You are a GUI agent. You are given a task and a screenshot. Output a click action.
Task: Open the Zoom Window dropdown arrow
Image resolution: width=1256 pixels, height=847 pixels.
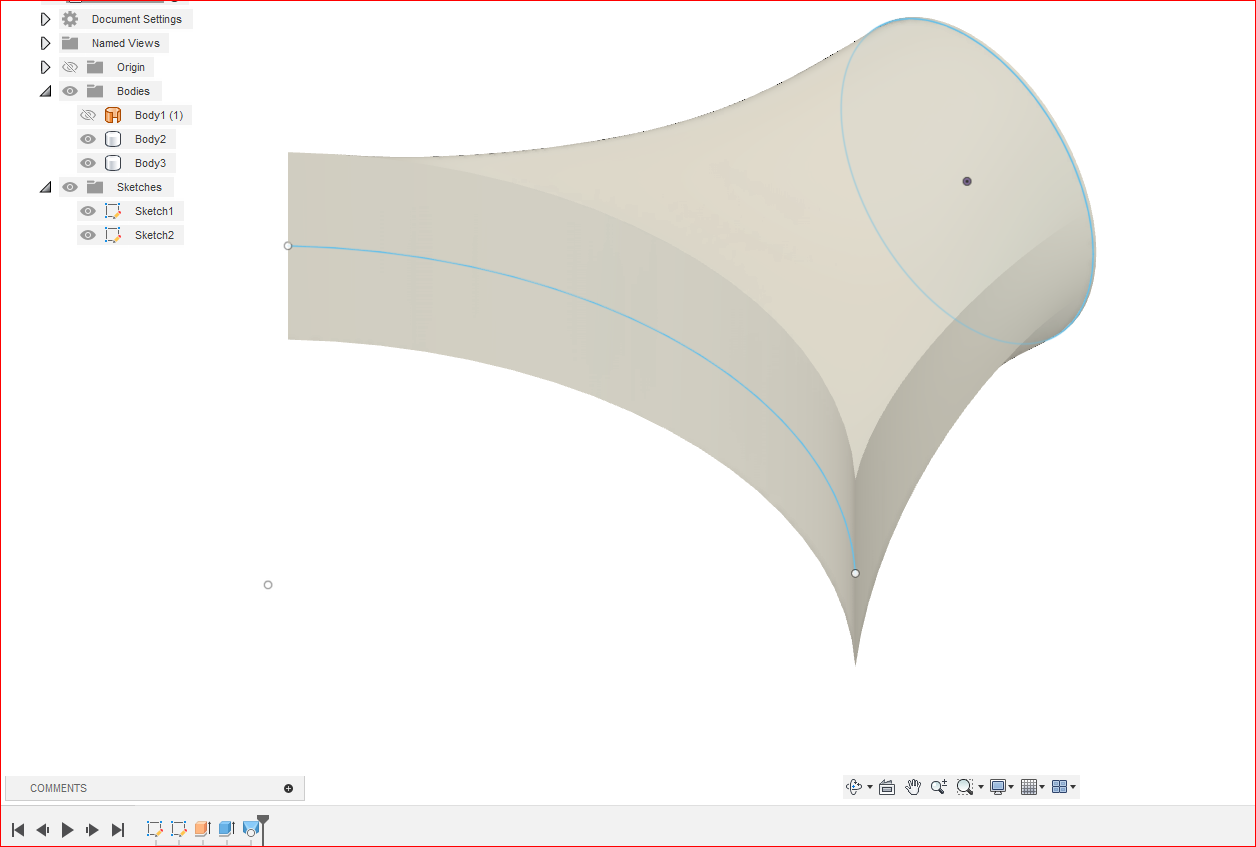pos(981,787)
